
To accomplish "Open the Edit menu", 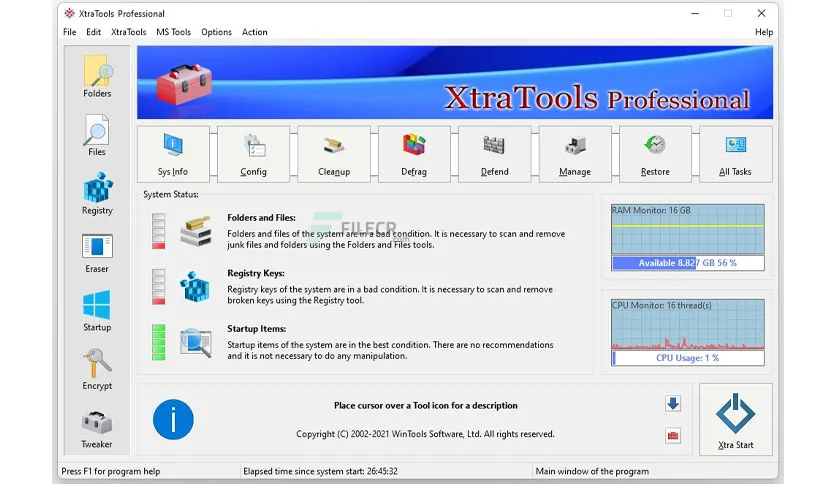I will tap(93, 32).
